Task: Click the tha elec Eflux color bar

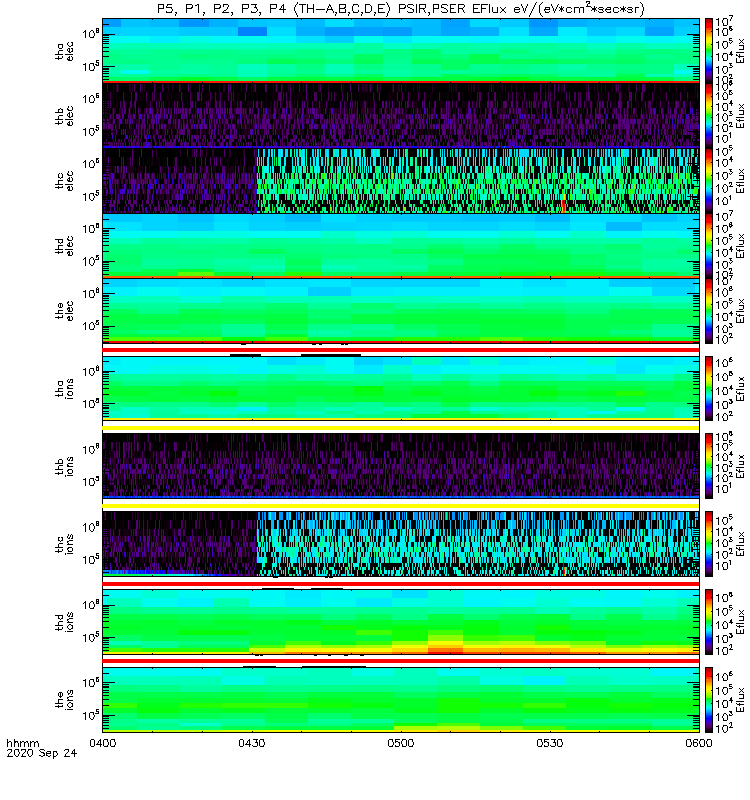Action: click(709, 51)
